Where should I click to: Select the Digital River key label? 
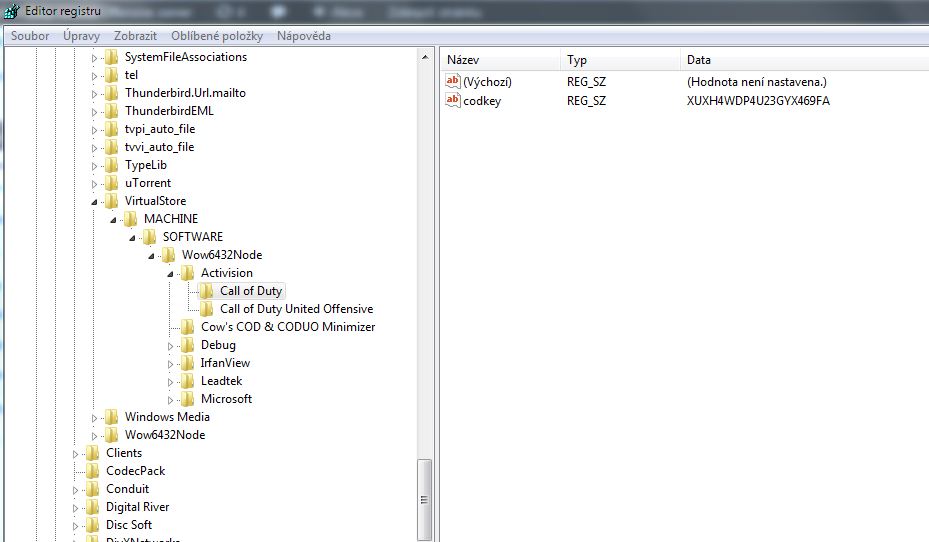[x=137, y=506]
